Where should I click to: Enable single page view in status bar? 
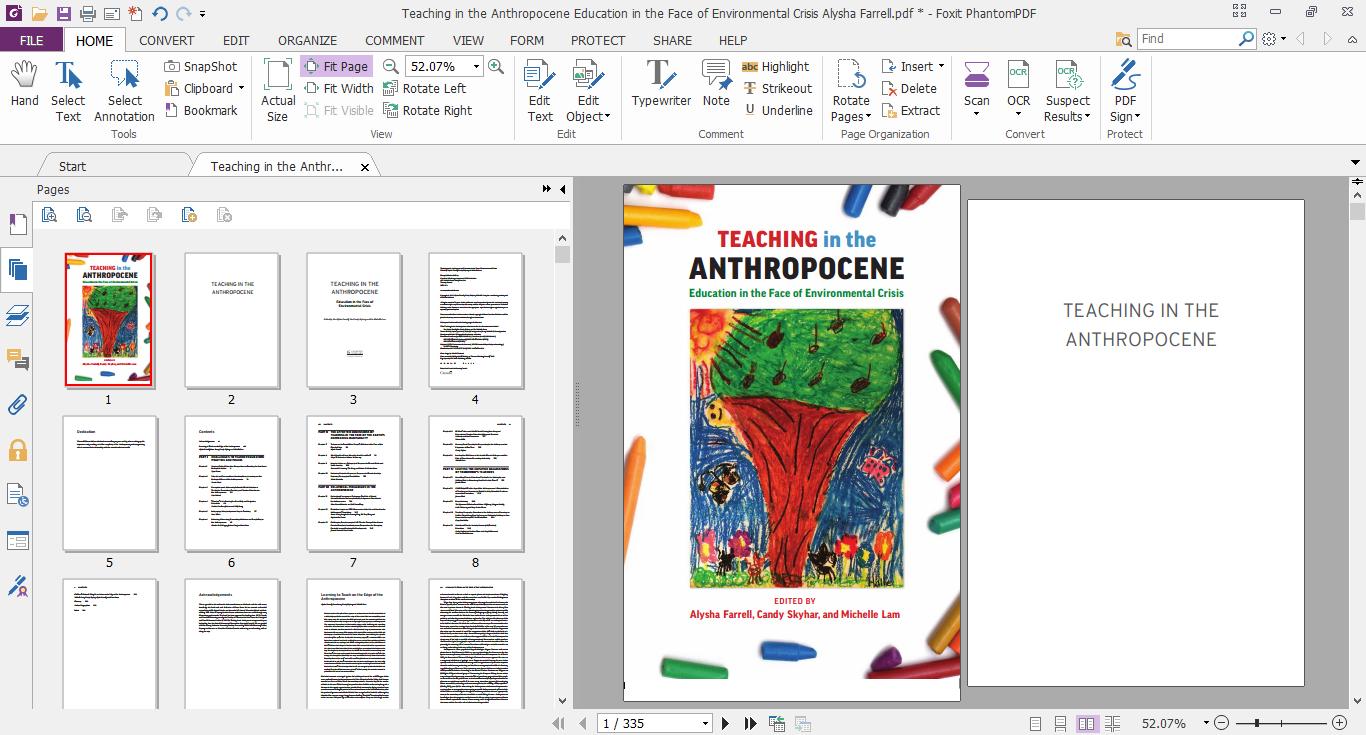pyautogui.click(x=1035, y=723)
